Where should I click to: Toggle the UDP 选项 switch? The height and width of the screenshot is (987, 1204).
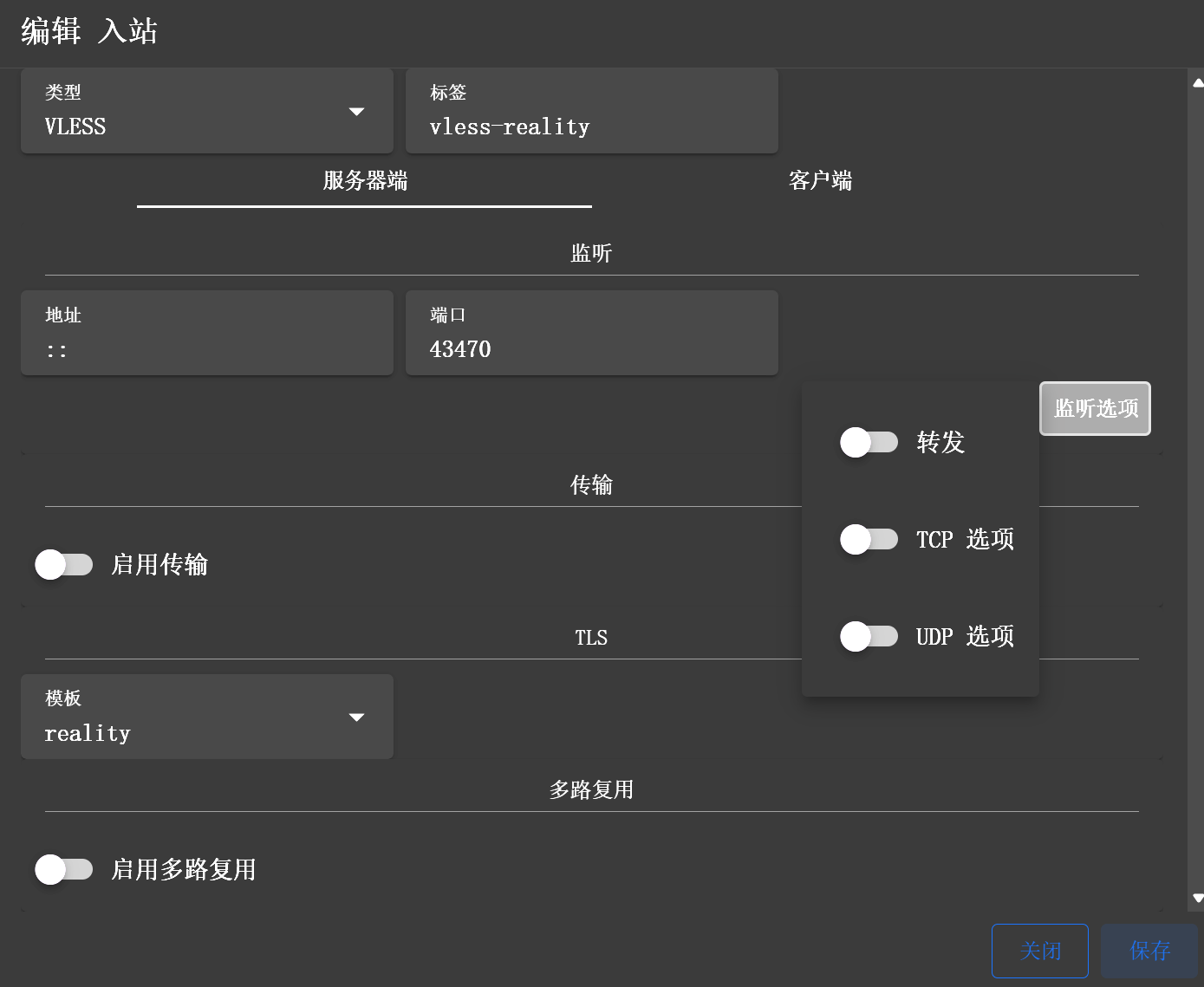(x=869, y=637)
